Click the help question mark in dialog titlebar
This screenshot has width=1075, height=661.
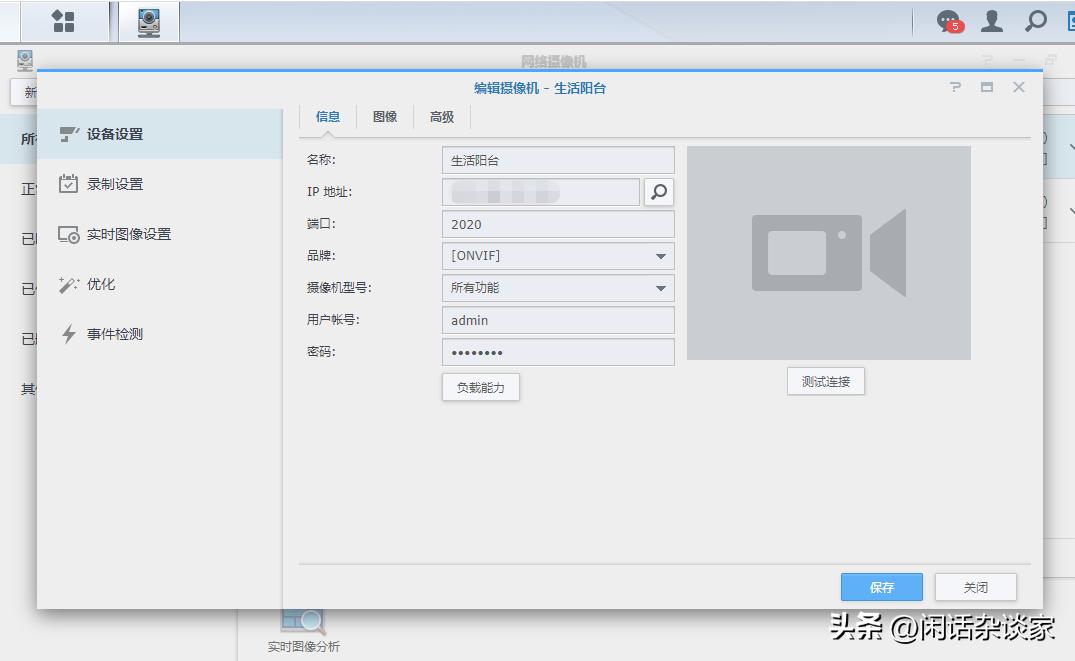954,87
